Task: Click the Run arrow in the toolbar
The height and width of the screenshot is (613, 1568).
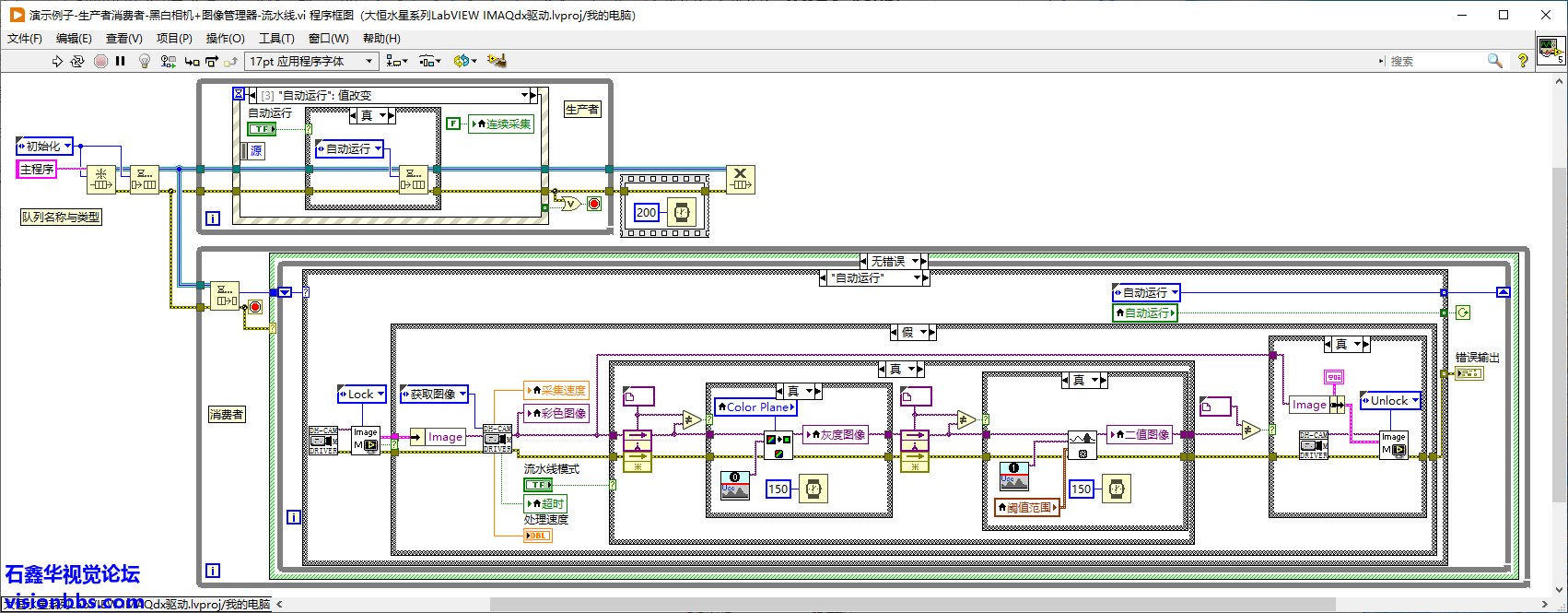Action: click(57, 61)
